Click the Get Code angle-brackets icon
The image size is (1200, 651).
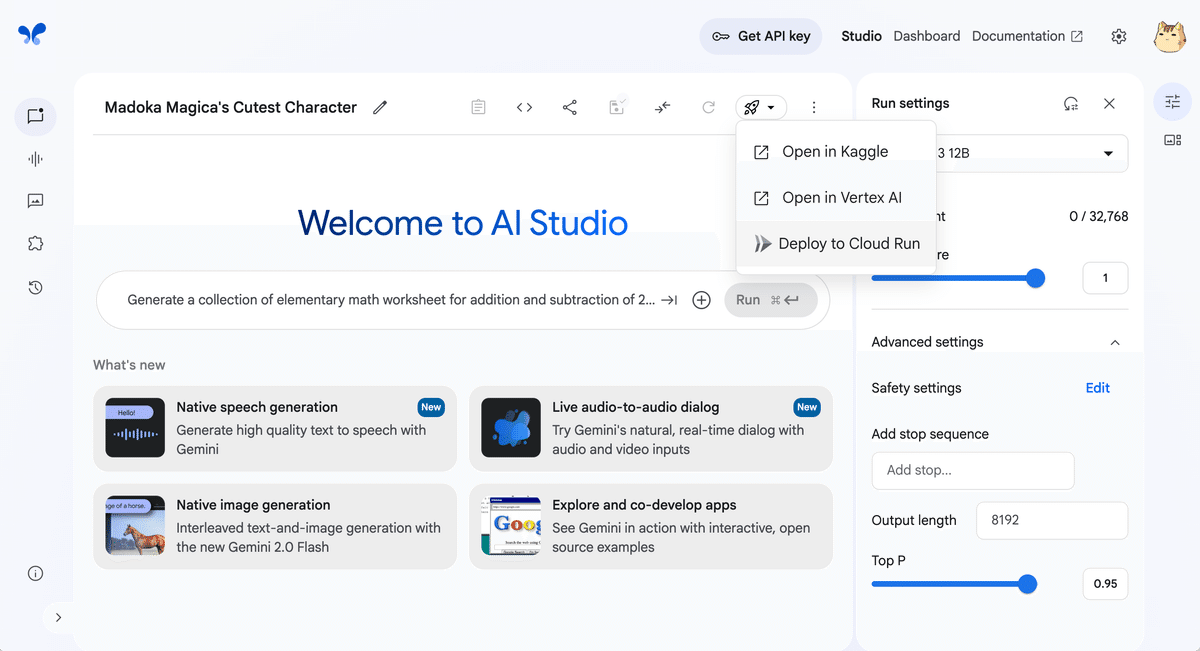[x=524, y=106]
